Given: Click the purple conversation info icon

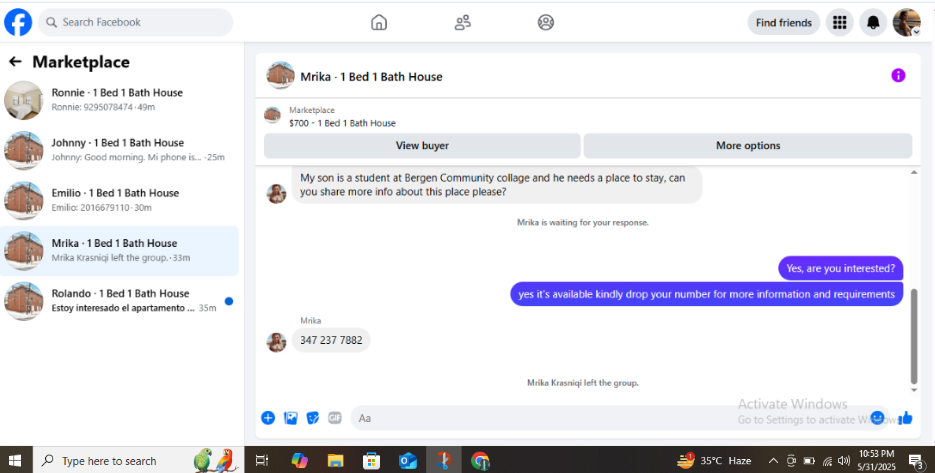Looking at the screenshot, I should tap(898, 75).
